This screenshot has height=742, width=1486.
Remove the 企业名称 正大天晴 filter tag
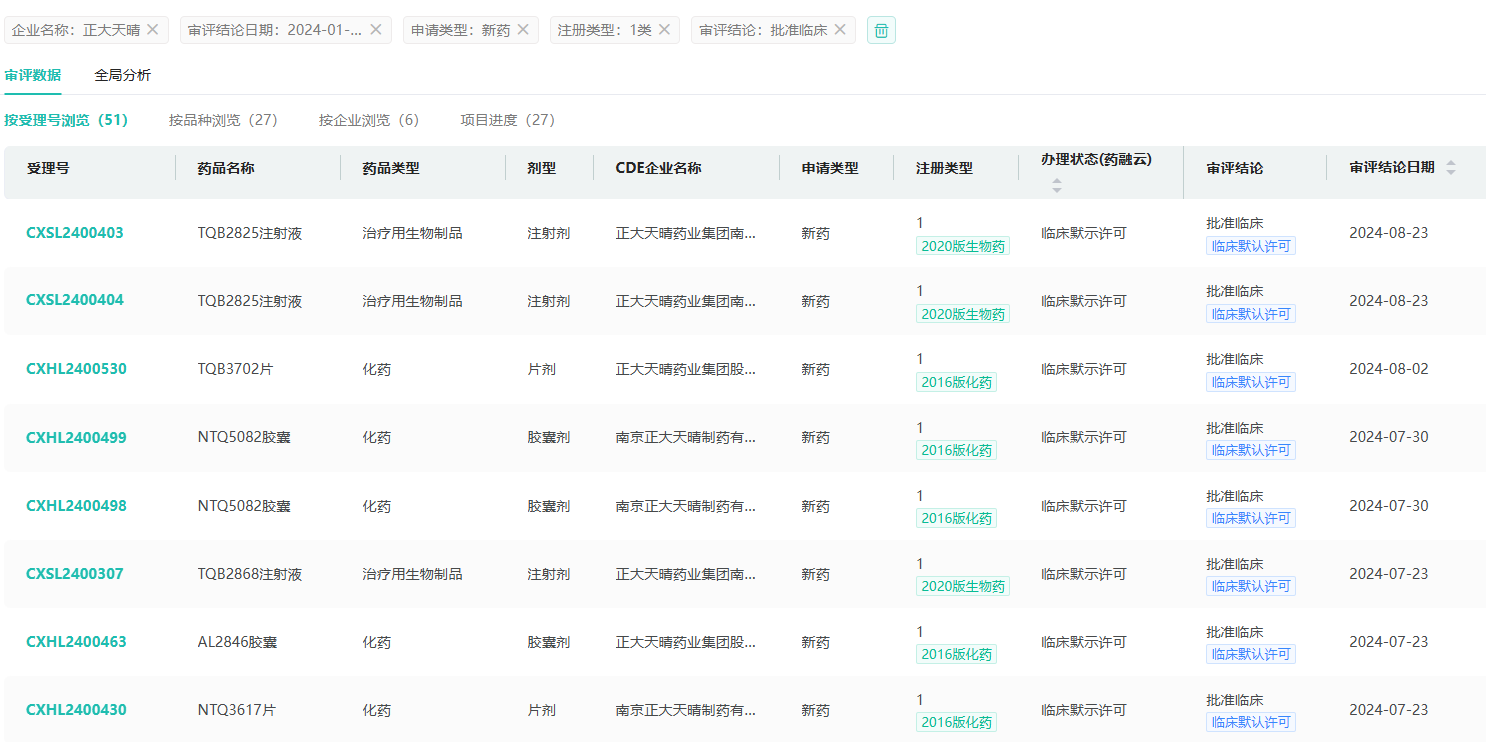click(153, 30)
